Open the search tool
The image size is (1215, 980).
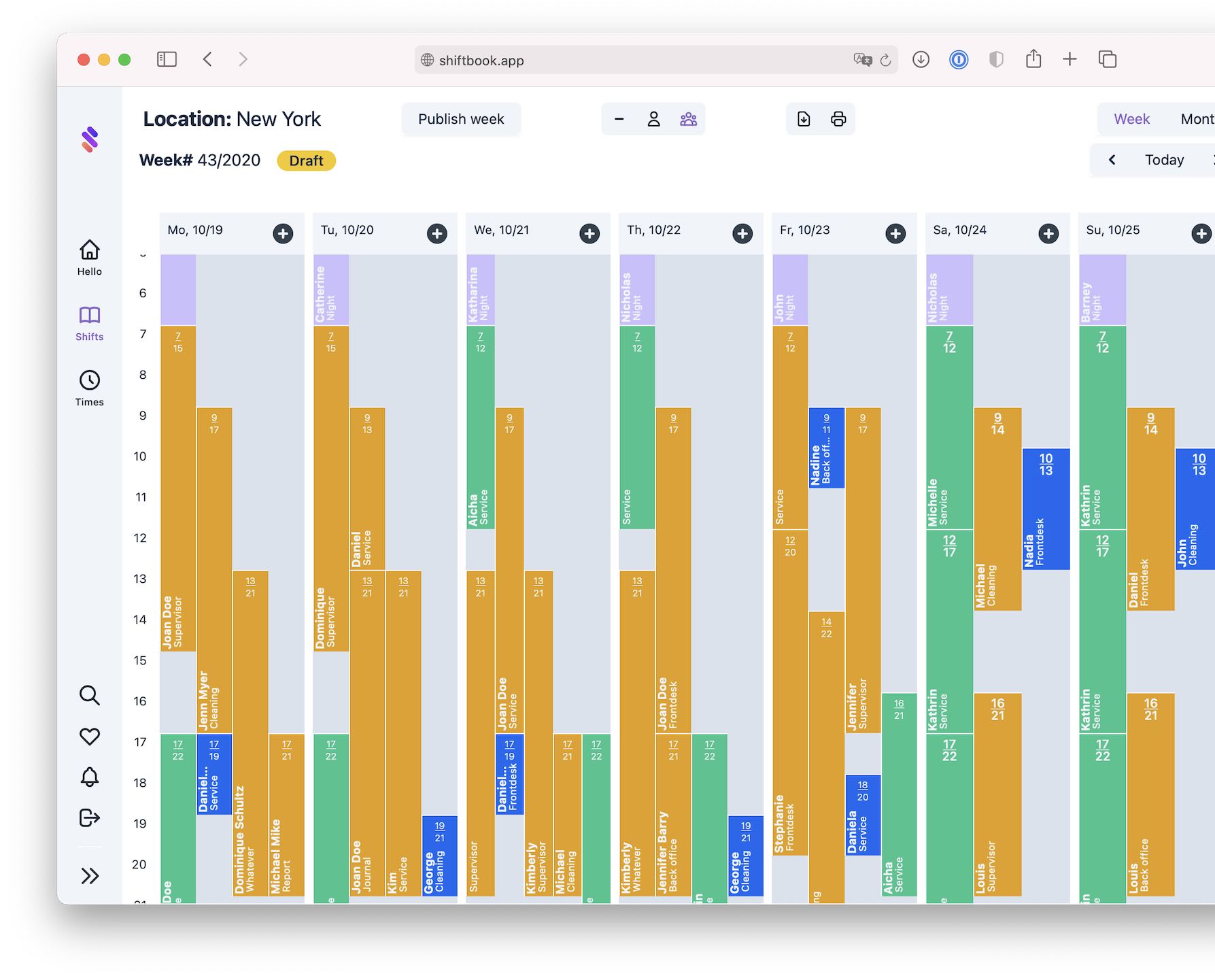pos(89,695)
